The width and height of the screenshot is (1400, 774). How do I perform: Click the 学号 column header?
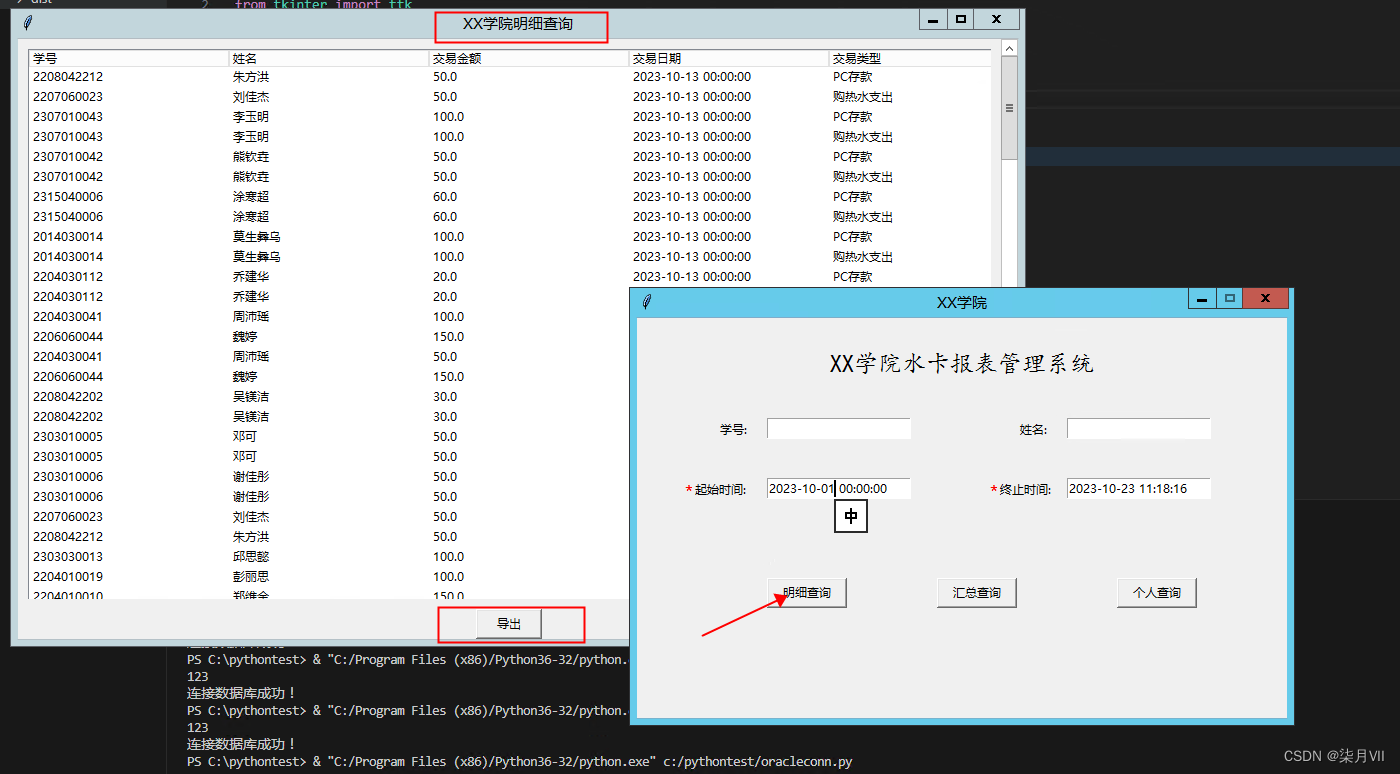129,58
